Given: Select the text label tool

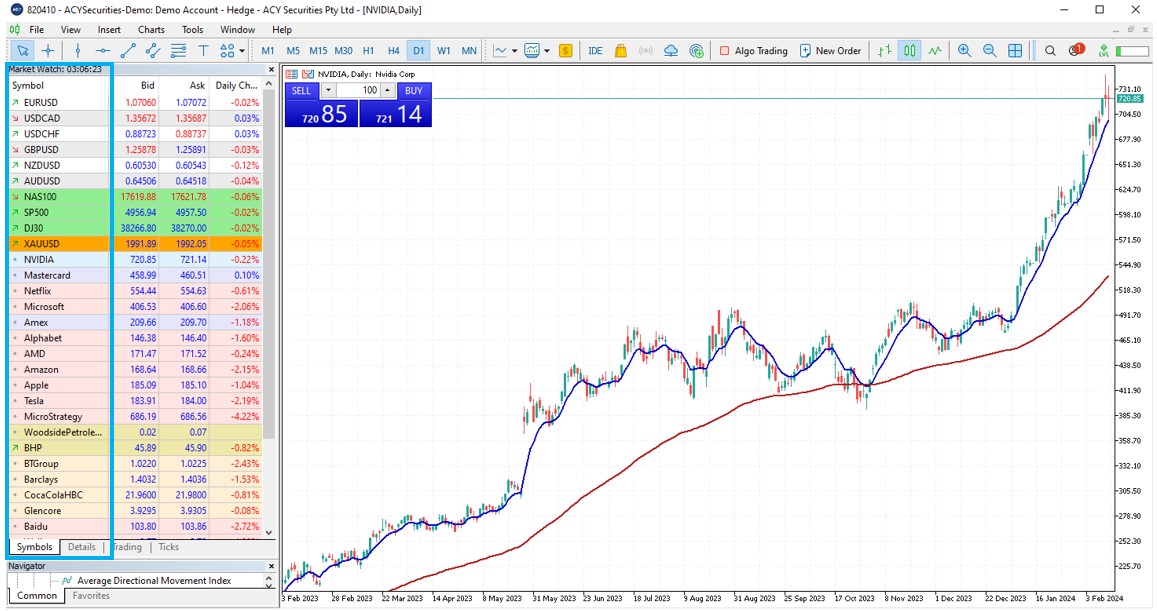Looking at the screenshot, I should pyautogui.click(x=203, y=51).
